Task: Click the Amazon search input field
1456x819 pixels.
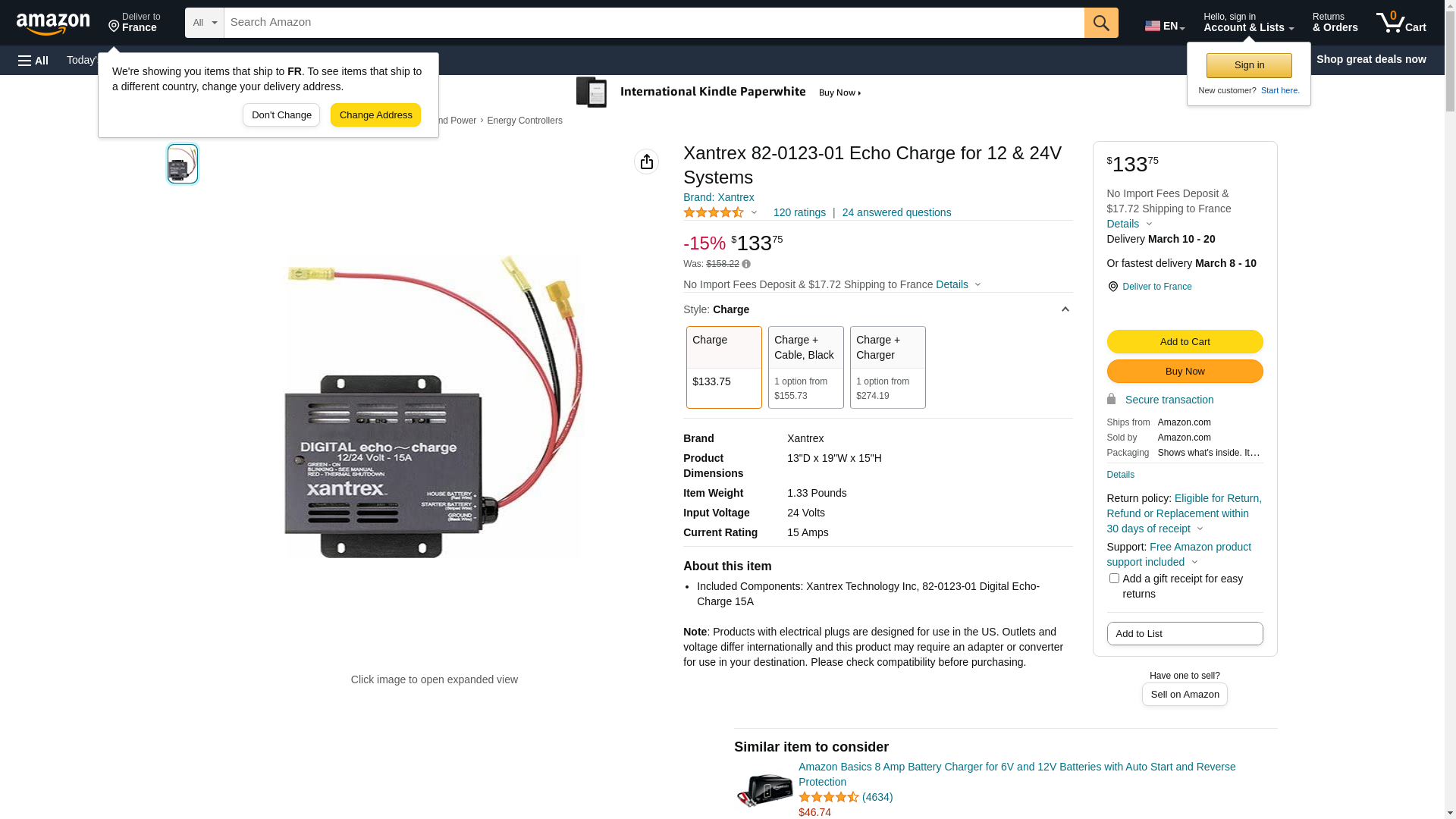Action: (x=654, y=23)
